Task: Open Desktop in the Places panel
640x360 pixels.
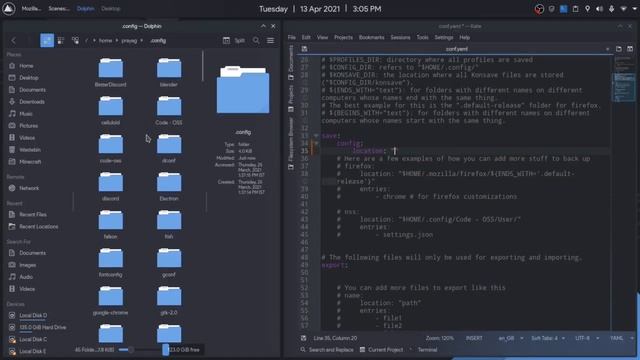Action: coord(29,78)
